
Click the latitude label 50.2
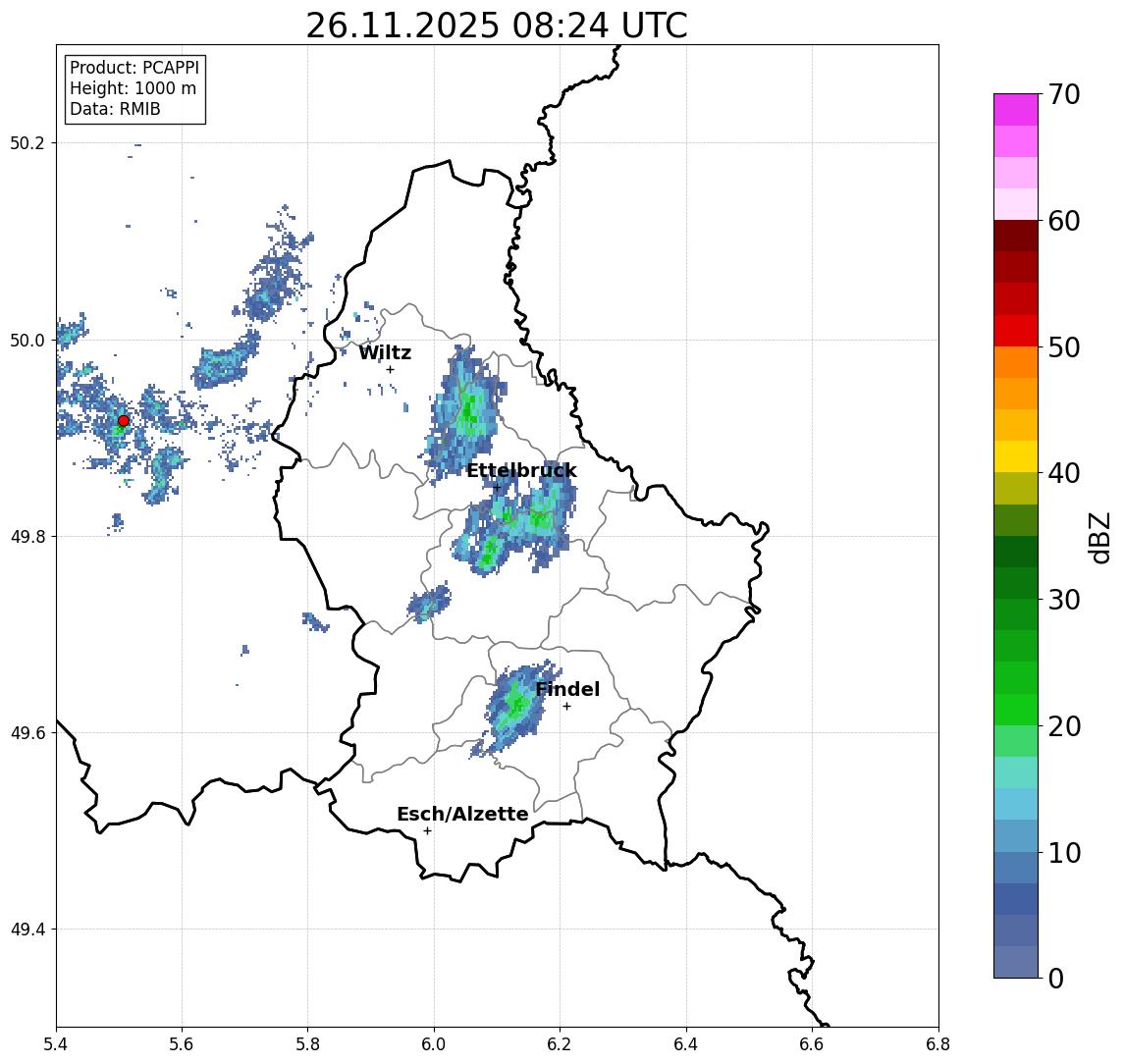27,142
